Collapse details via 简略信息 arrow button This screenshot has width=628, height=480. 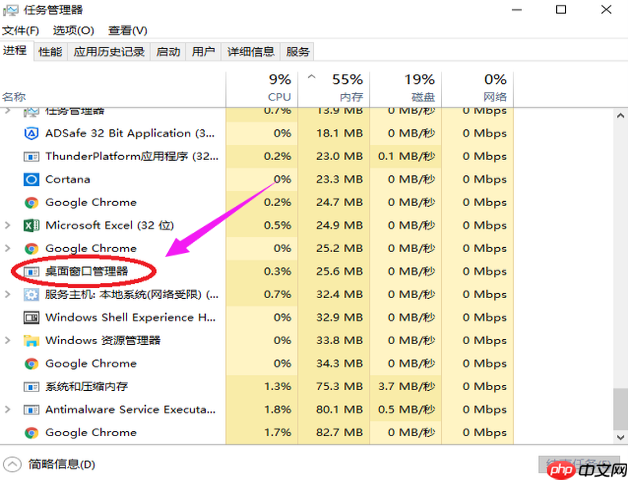[12, 465]
